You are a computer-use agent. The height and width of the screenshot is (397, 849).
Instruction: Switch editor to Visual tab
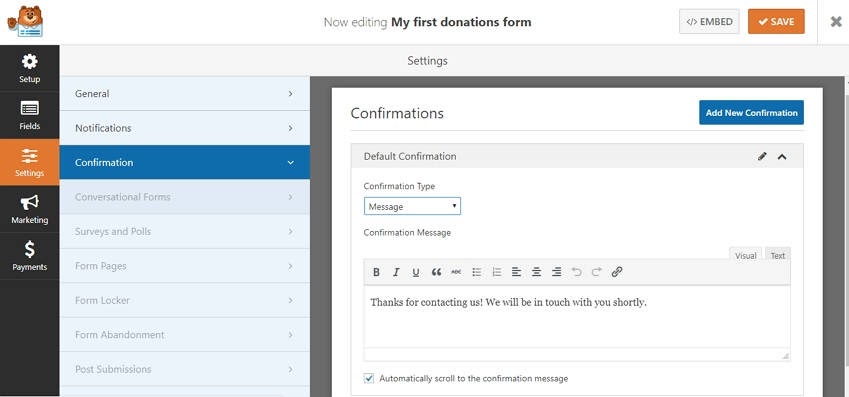(746, 255)
